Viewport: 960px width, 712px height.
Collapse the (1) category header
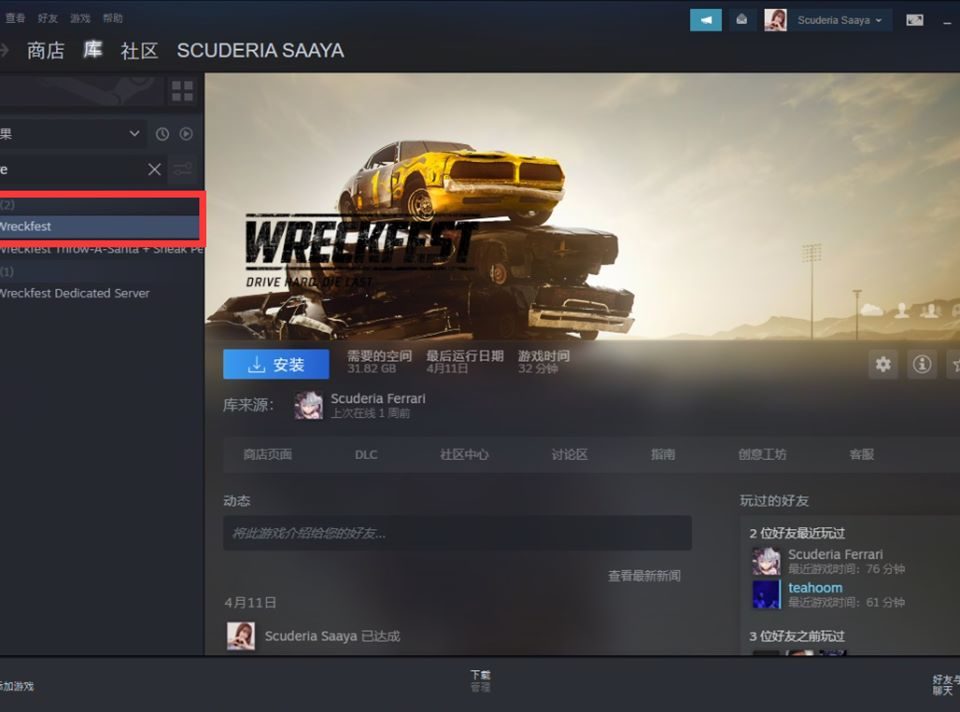pos(7,271)
